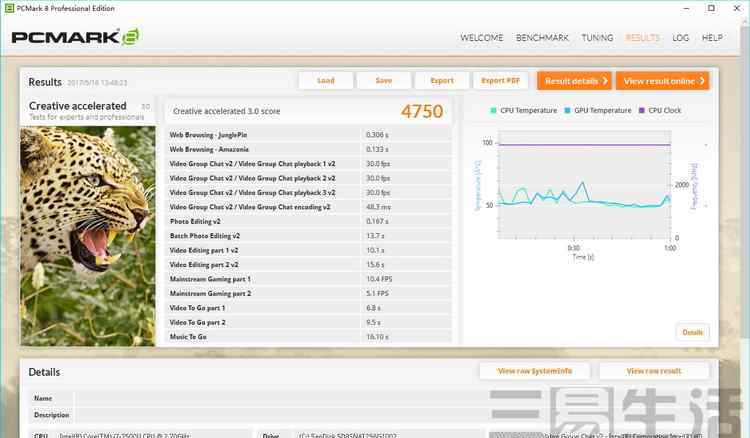Click the Export button
Image resolution: width=750 pixels, height=438 pixels.
(x=442, y=81)
